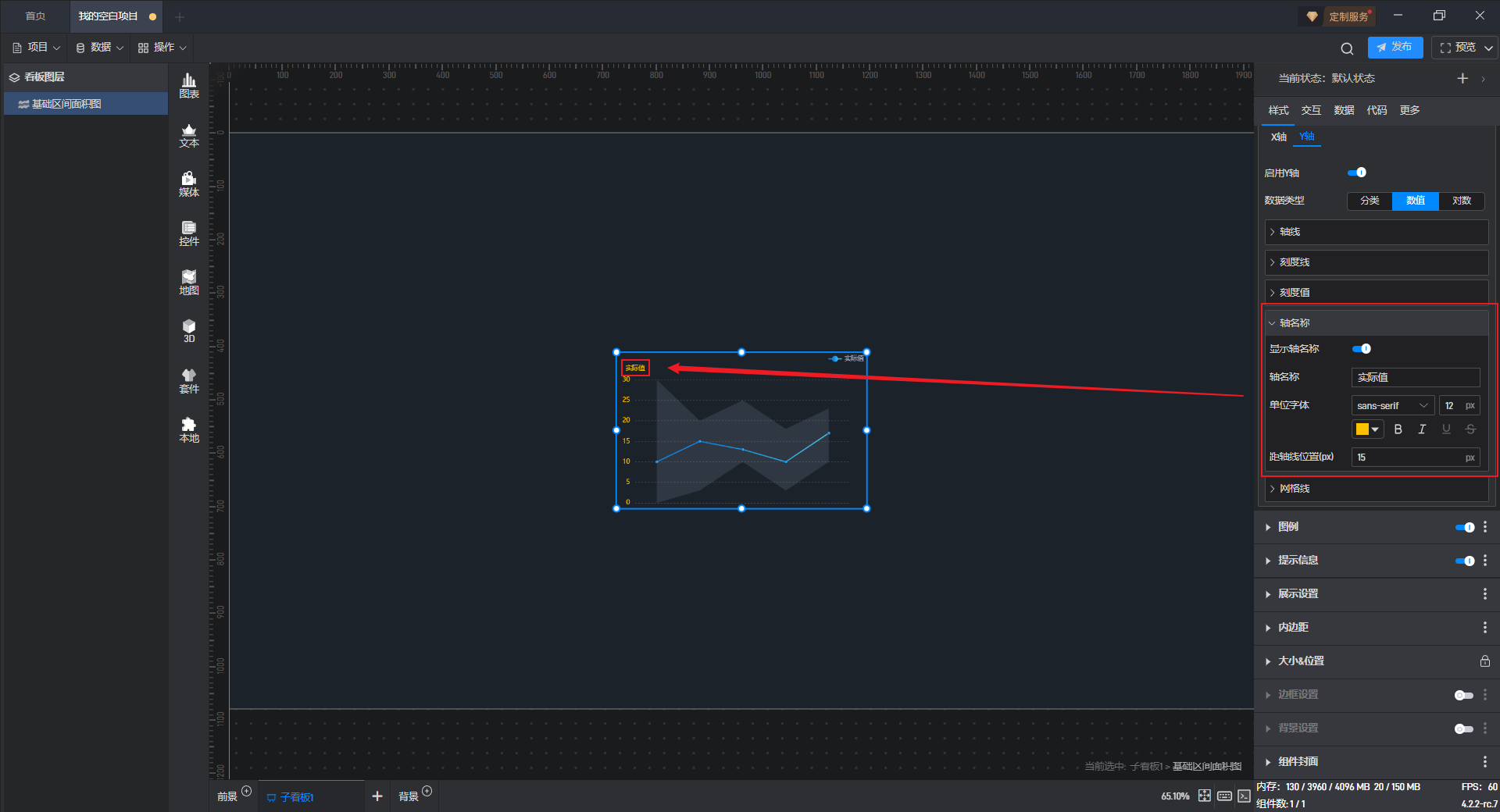Open the 套件 kits panel
The width and height of the screenshot is (1500, 812).
pyautogui.click(x=189, y=381)
